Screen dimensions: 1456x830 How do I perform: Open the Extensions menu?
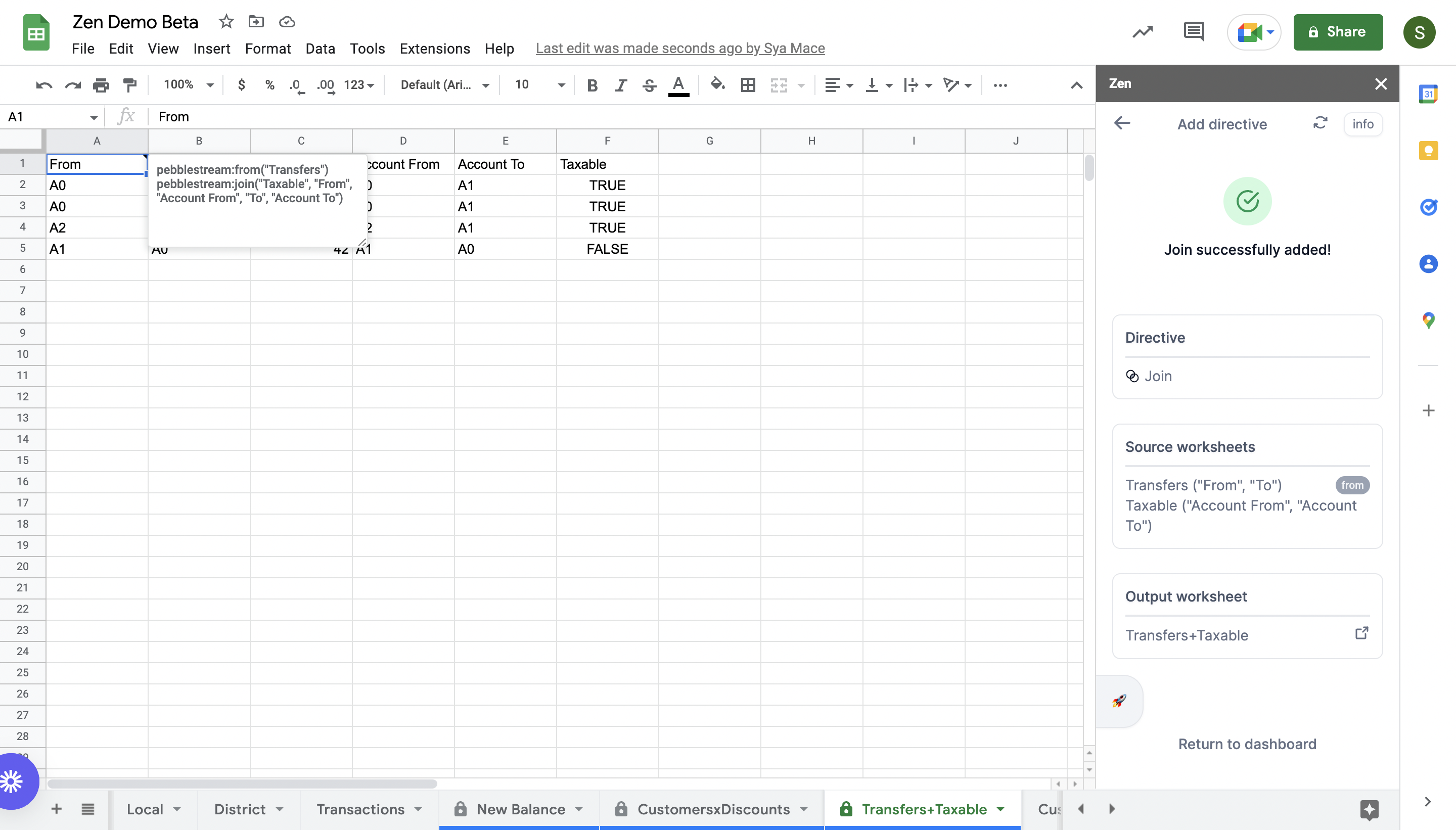tap(434, 49)
